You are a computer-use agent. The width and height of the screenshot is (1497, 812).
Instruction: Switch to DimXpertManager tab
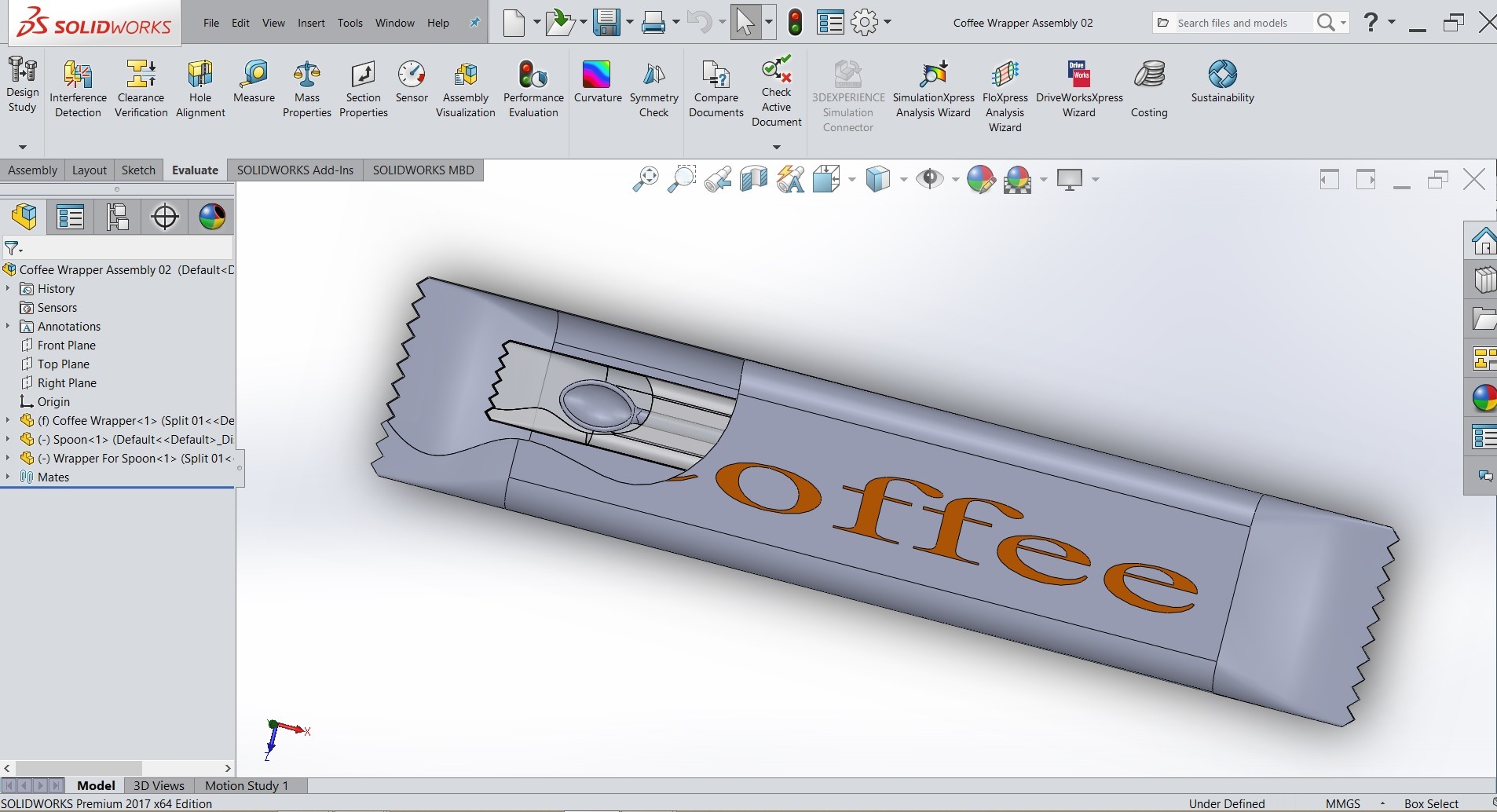click(x=165, y=217)
